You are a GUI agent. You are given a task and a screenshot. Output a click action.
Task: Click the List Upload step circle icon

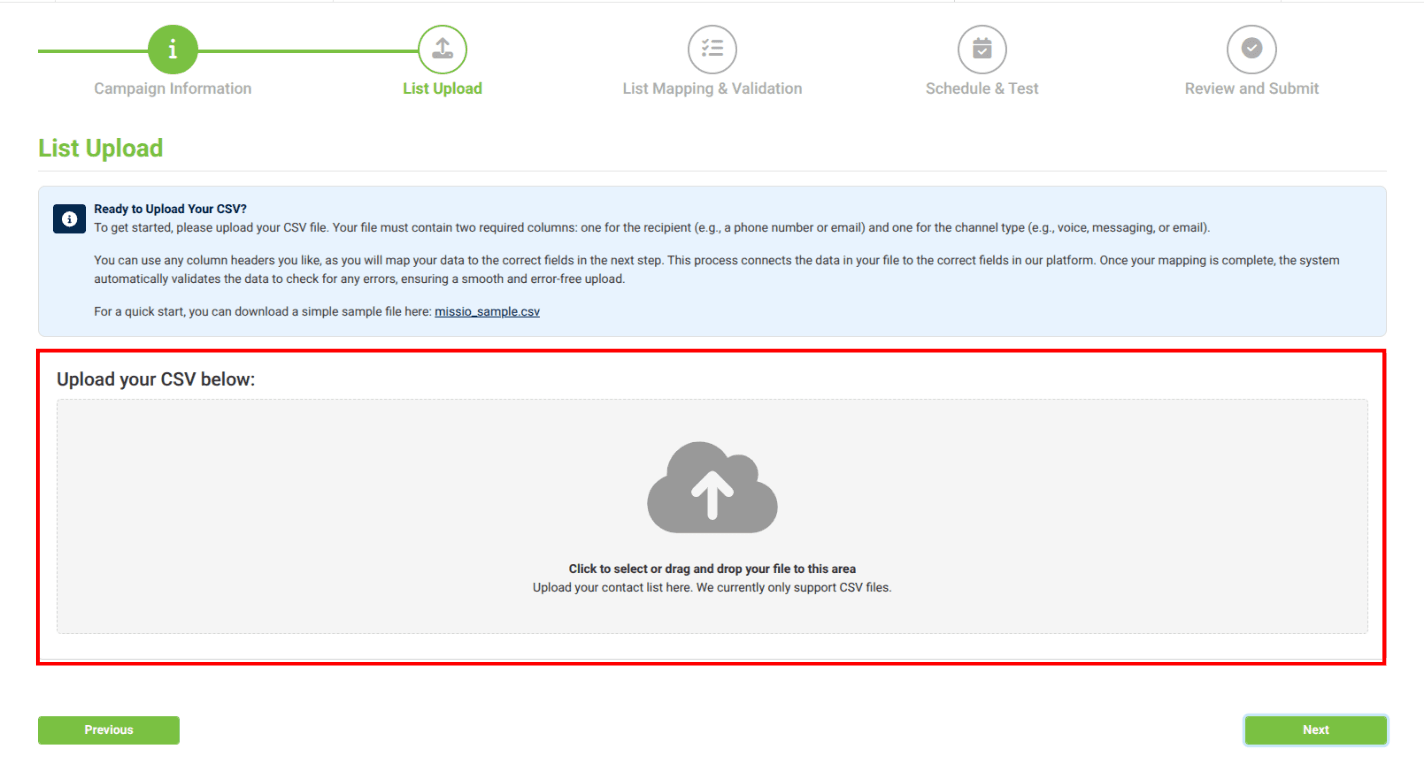[x=442, y=49]
